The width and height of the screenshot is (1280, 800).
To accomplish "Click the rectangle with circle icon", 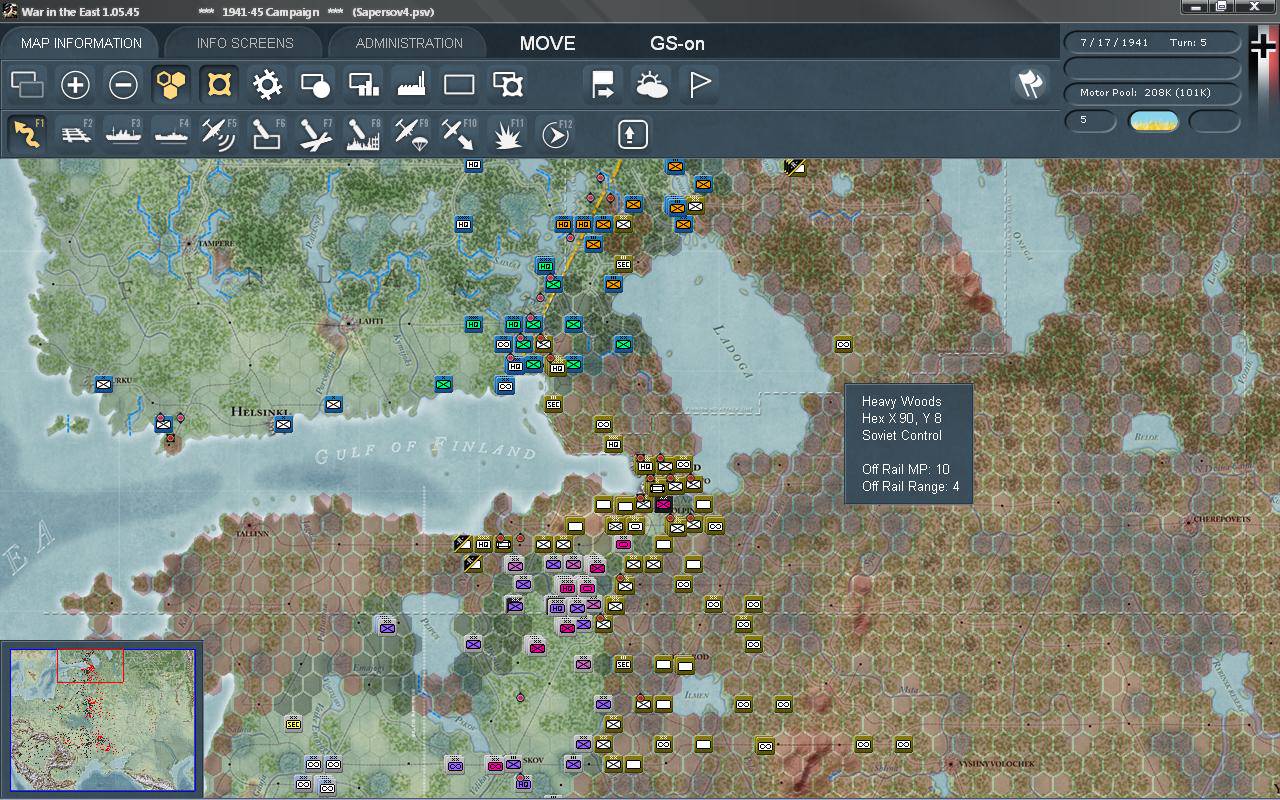I will pos(315,85).
